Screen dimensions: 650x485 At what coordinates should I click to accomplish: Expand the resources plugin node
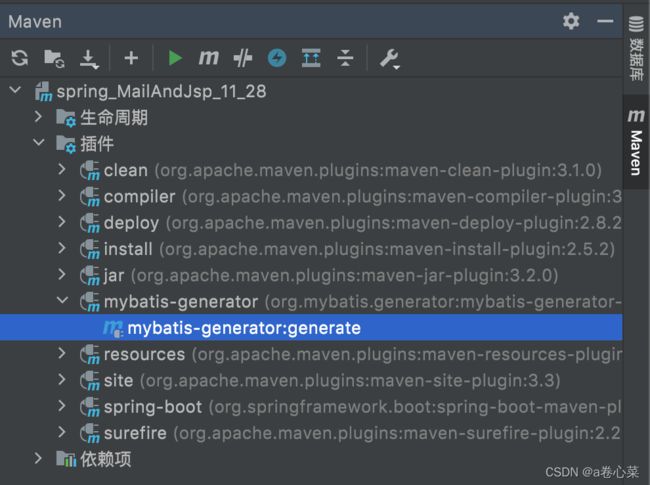click(62, 353)
